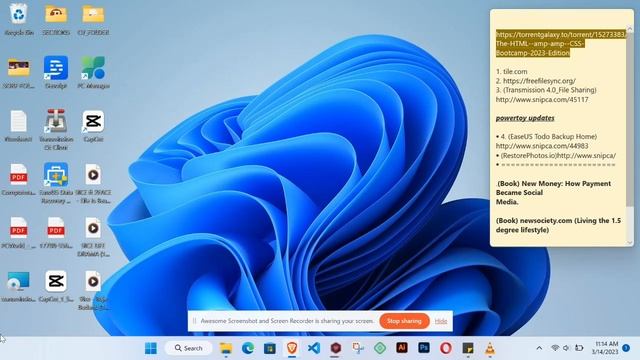
Task: Open Microsoft Store from the taskbar
Action: [x=270, y=348]
